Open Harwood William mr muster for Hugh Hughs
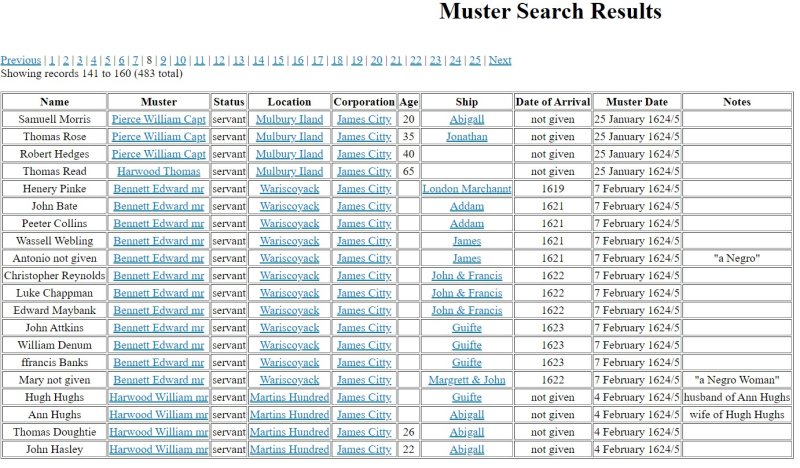Viewport: 800px width, 468px height. [x=159, y=397]
